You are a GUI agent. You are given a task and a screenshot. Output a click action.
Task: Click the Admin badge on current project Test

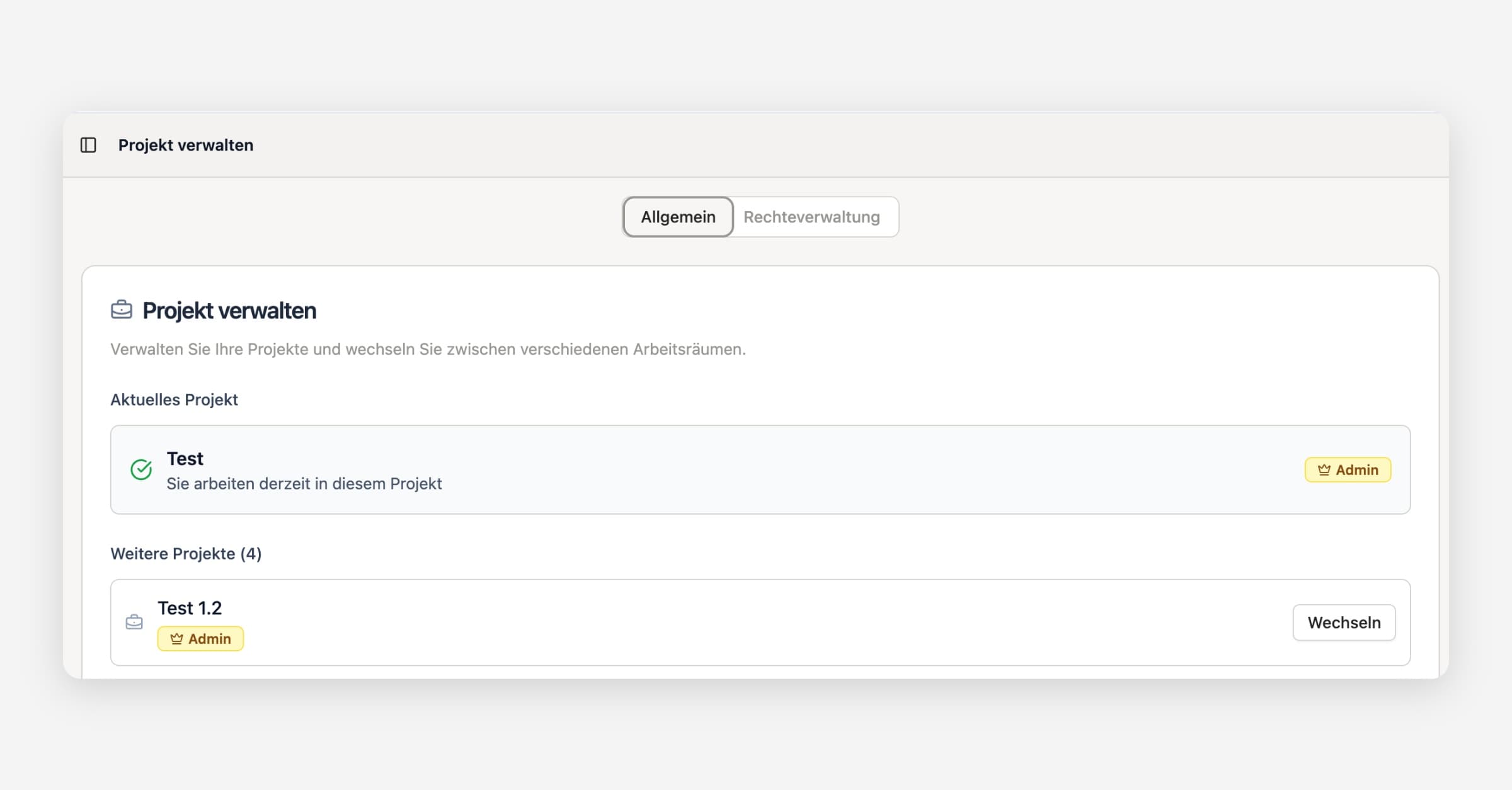1348,470
